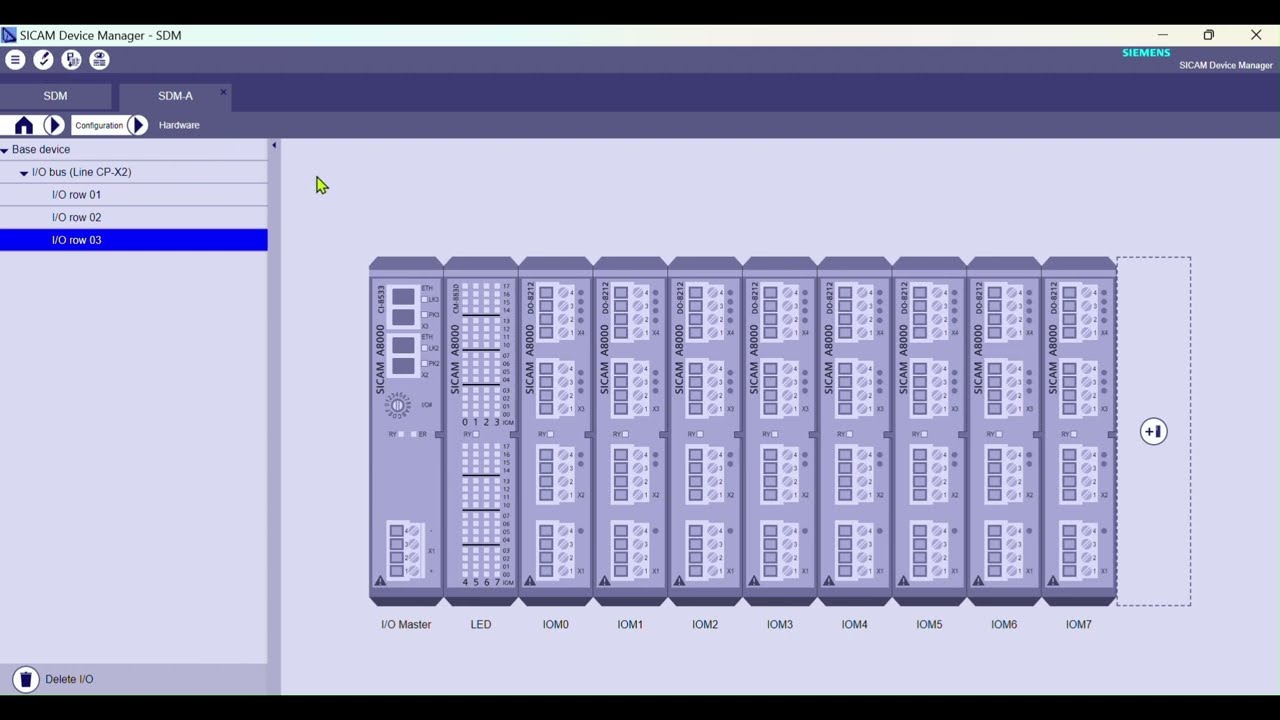Select the IOM1 DO-8212 module
The width and height of the screenshot is (1280, 720).
(630, 431)
